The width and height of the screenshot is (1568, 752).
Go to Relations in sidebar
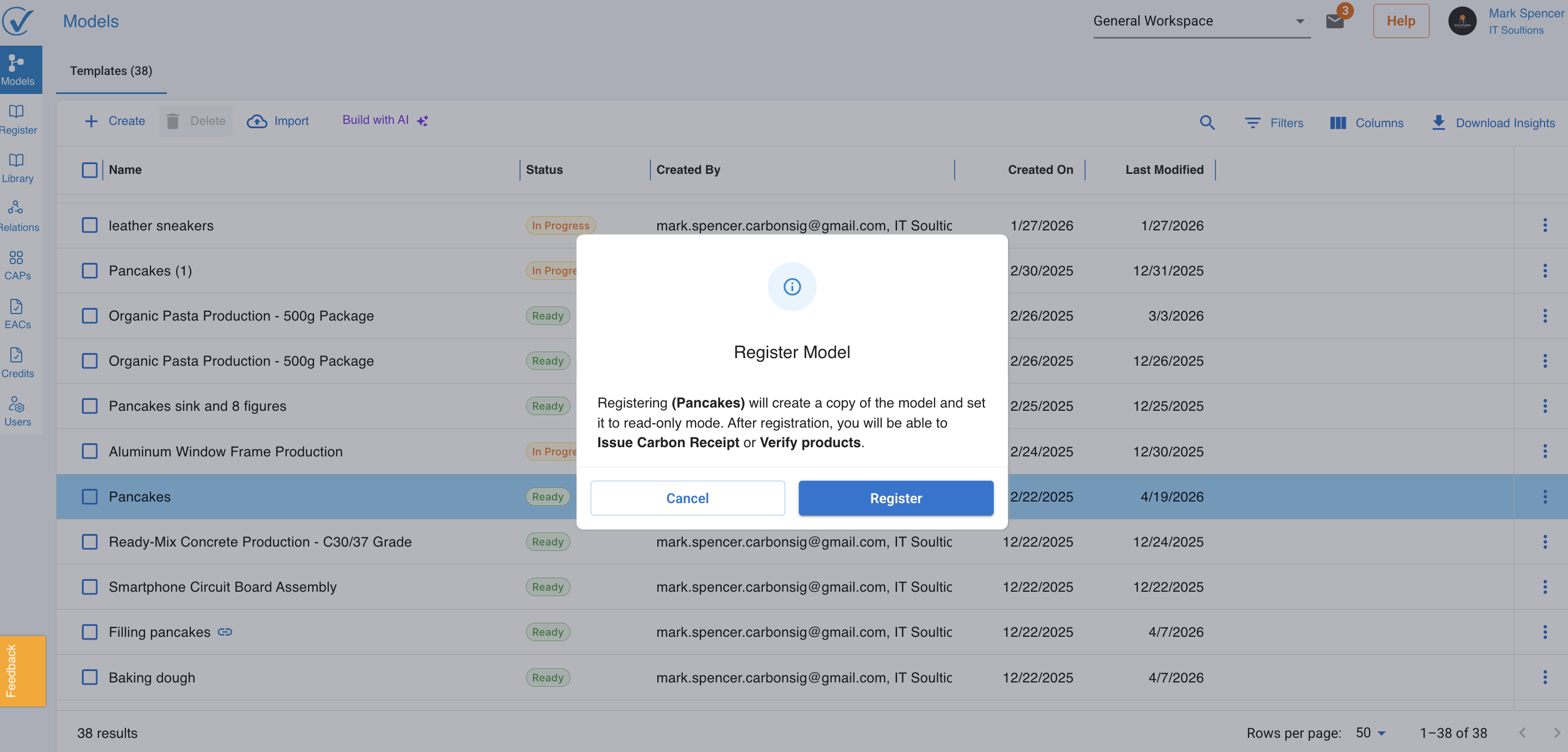coord(17,216)
